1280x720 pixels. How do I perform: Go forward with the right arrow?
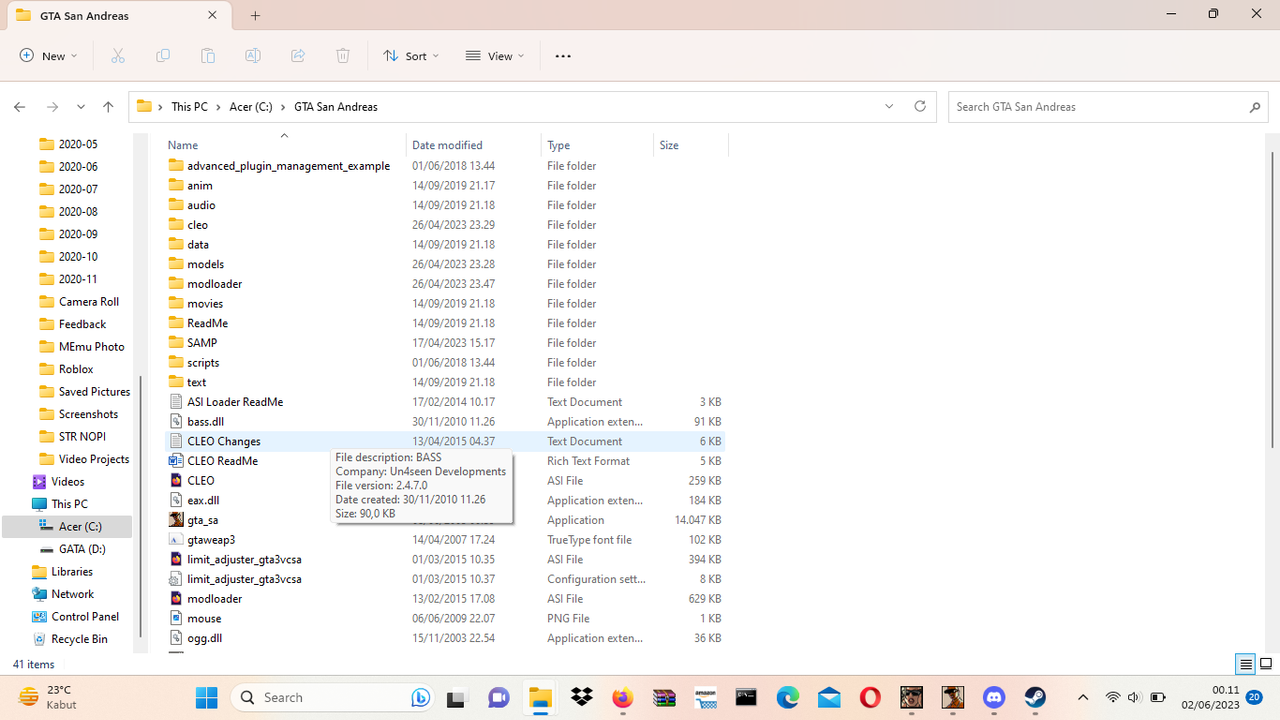[x=52, y=107]
